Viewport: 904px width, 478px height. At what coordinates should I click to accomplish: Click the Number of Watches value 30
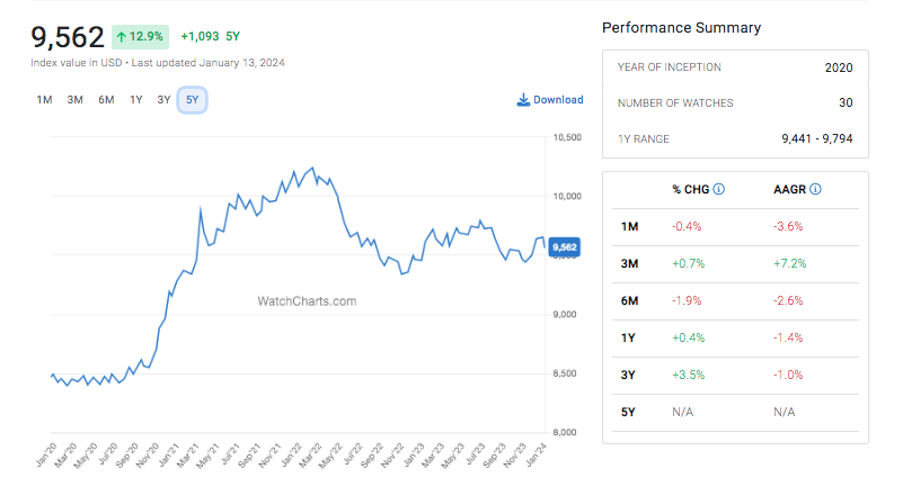[x=845, y=103]
